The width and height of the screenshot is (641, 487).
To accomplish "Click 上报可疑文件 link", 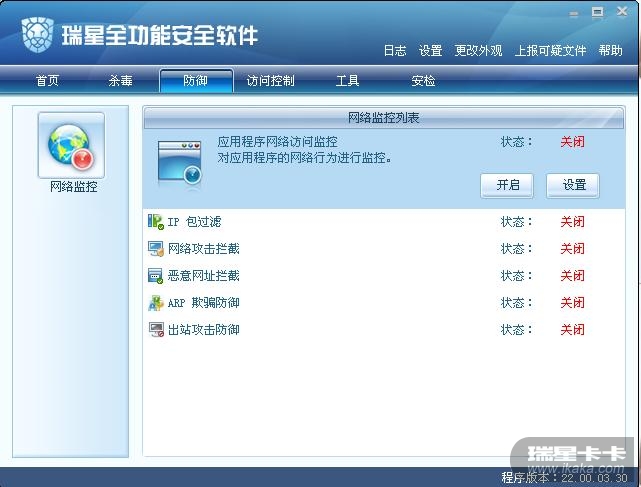I will tap(550, 51).
